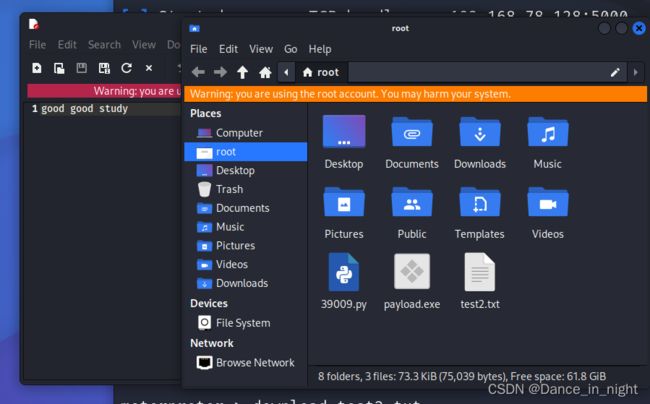The height and width of the screenshot is (404, 650).
Task: Open the Downloads folder icon
Action: coord(480,141)
